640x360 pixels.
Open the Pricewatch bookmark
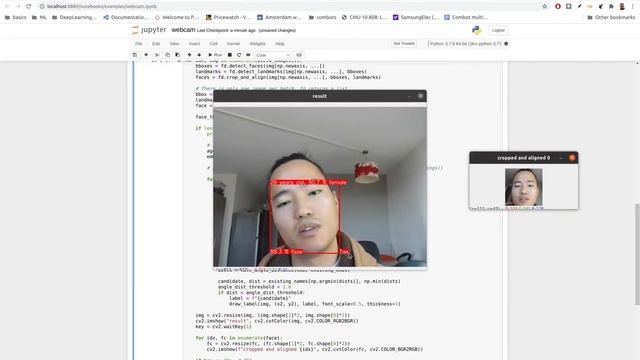pos(228,17)
